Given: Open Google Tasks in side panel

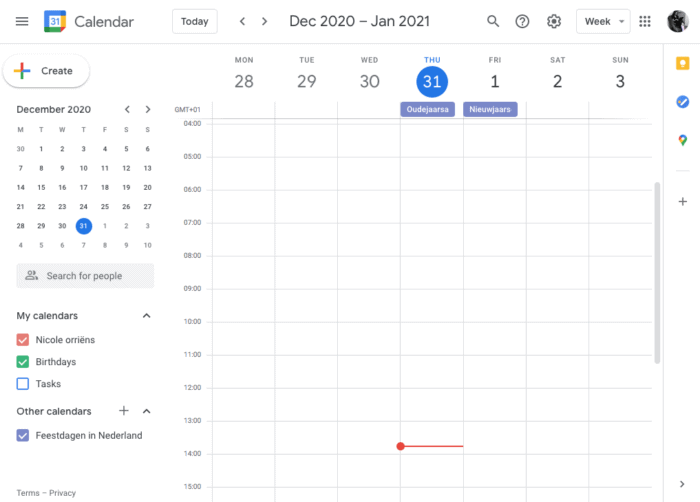Looking at the screenshot, I should tap(683, 102).
